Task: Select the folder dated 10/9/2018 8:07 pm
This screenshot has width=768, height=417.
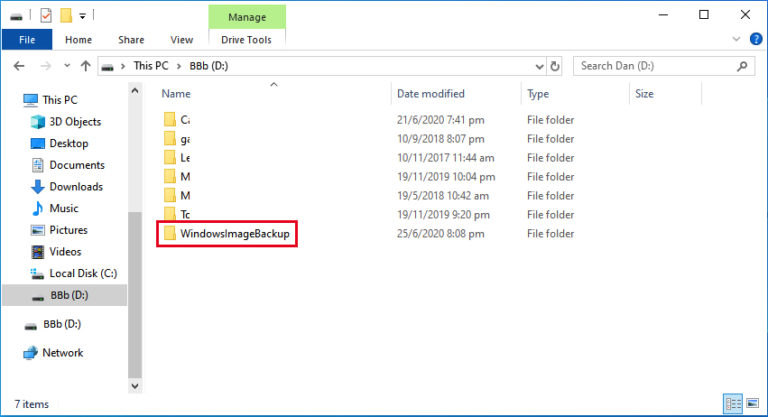Action: [177, 139]
